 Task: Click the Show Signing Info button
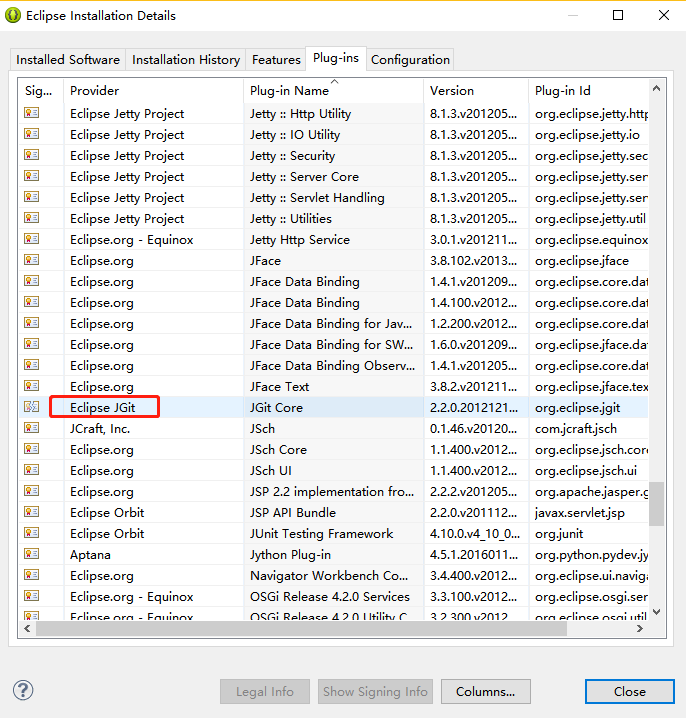coord(375,691)
